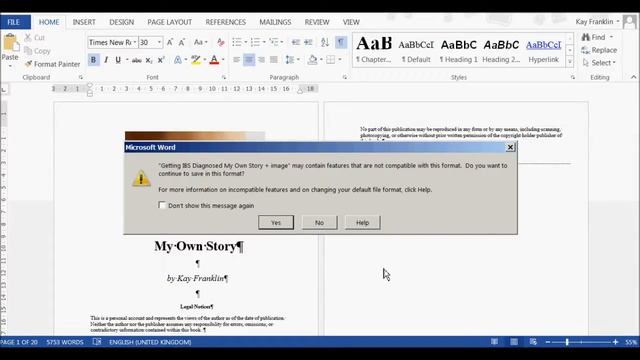The image size is (640, 360).
Task: Adjust the zoom slider handle
Action: click(x=567, y=342)
